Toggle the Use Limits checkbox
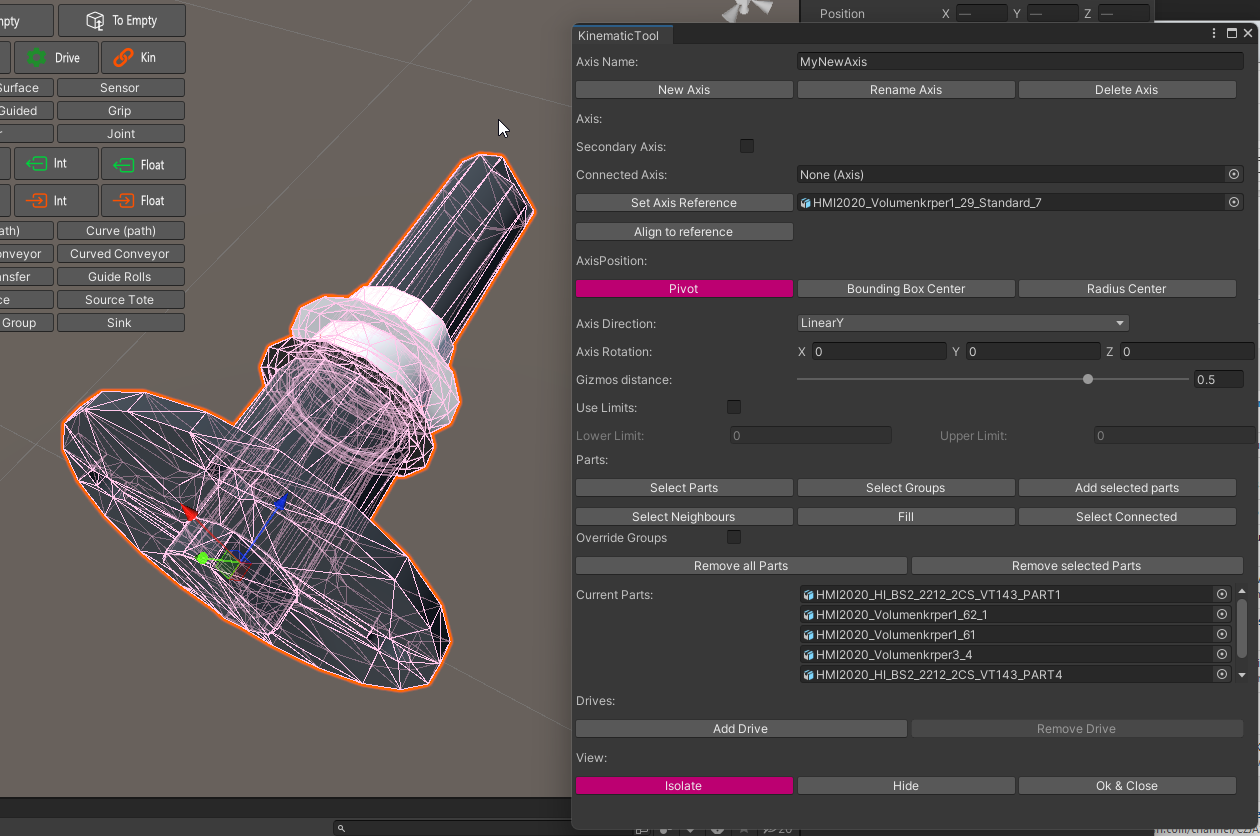This screenshot has height=836, width=1260. pyautogui.click(x=734, y=407)
